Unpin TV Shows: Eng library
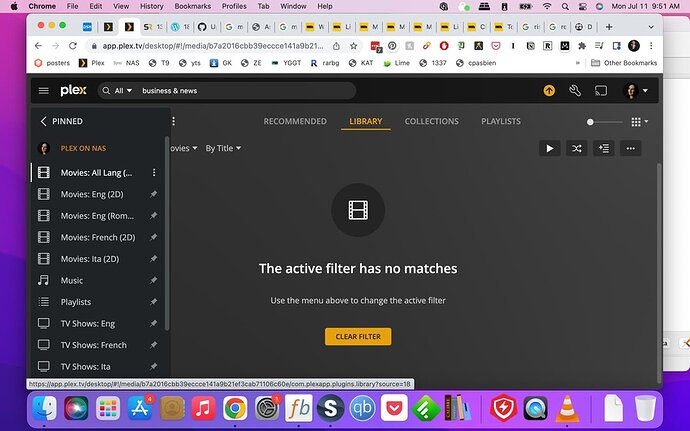 tap(153, 324)
